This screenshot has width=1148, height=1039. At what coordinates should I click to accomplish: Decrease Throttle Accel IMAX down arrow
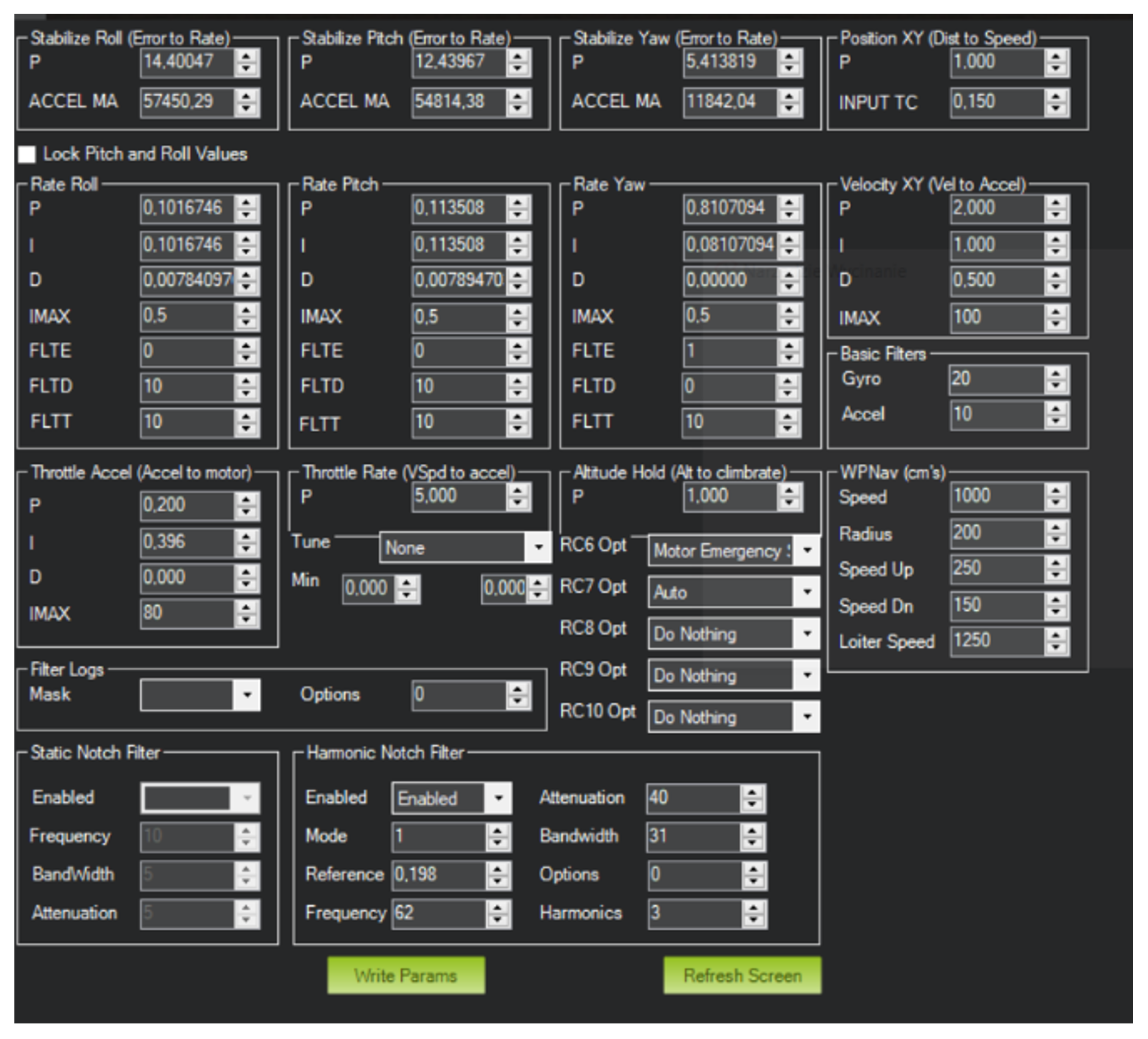(247, 620)
